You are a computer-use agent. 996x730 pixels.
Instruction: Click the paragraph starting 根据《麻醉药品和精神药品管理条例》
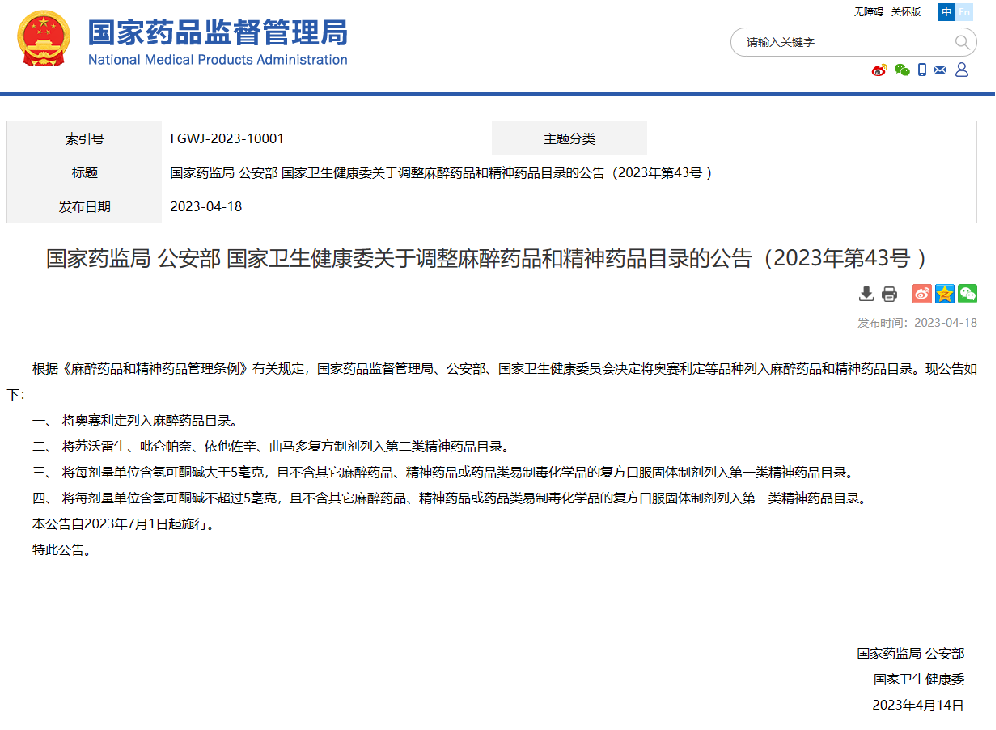pyautogui.click(x=492, y=381)
